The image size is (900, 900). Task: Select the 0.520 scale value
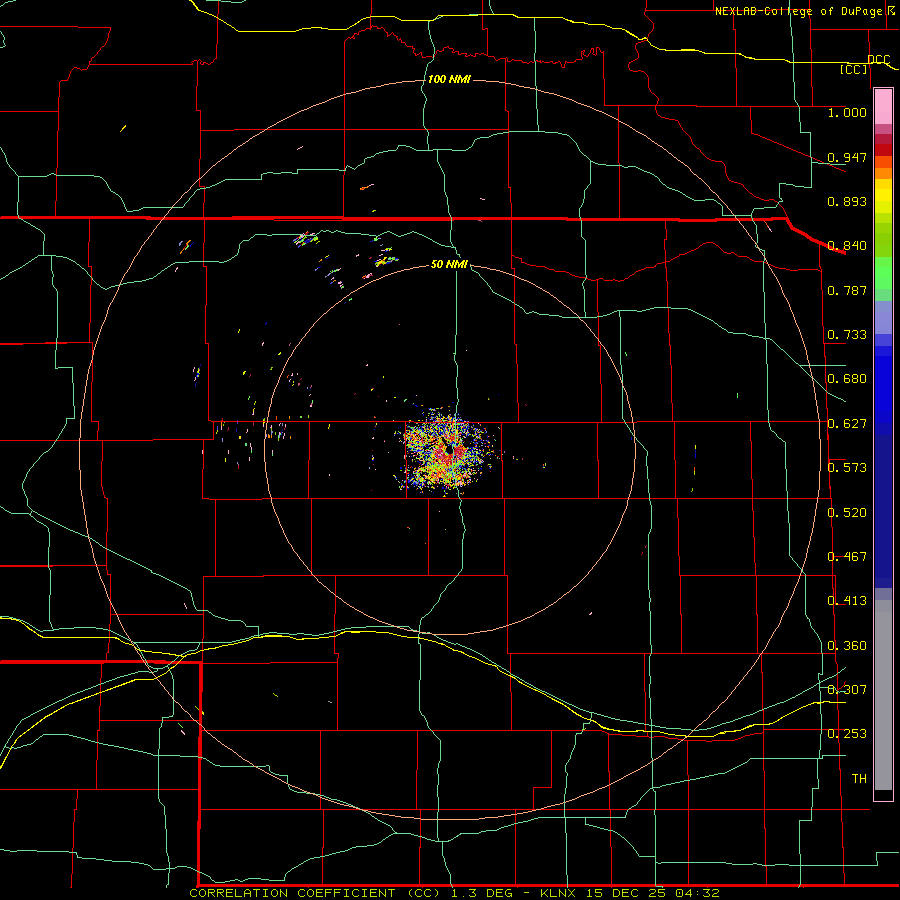pyautogui.click(x=847, y=513)
